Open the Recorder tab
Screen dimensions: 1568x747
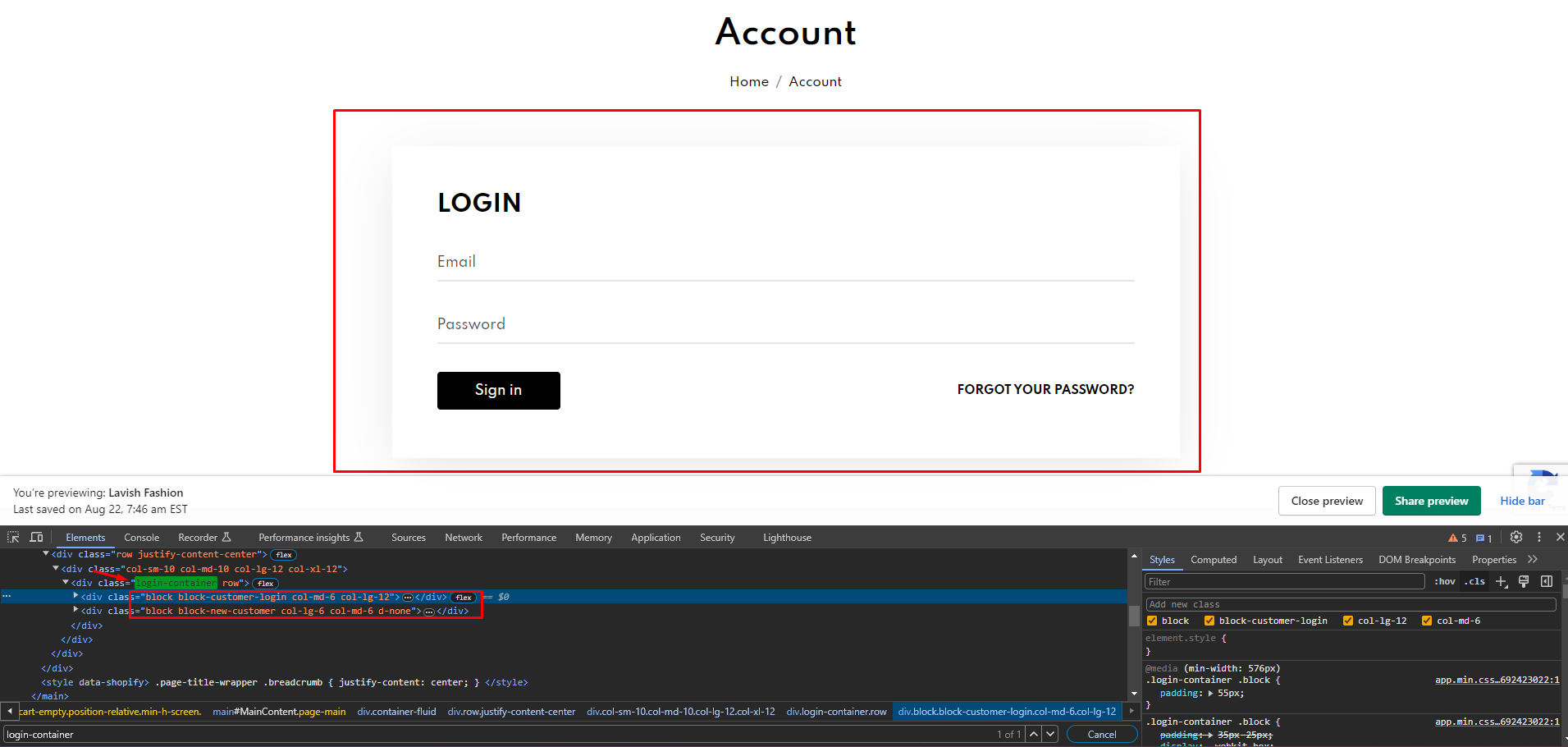[x=204, y=538]
